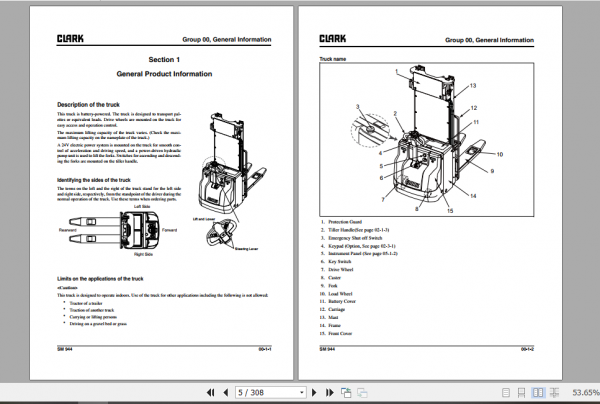This screenshot has height=404, width=600.
Task: Switch to continuous scrolling view
Action: 521,393
